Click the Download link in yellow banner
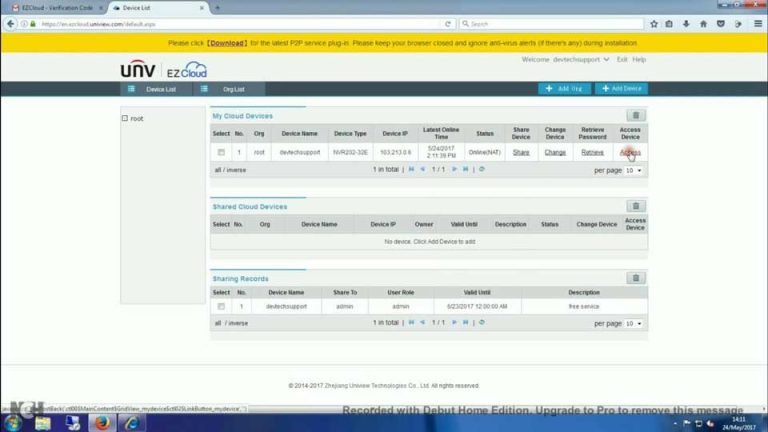The height and width of the screenshot is (432, 768). point(226,43)
